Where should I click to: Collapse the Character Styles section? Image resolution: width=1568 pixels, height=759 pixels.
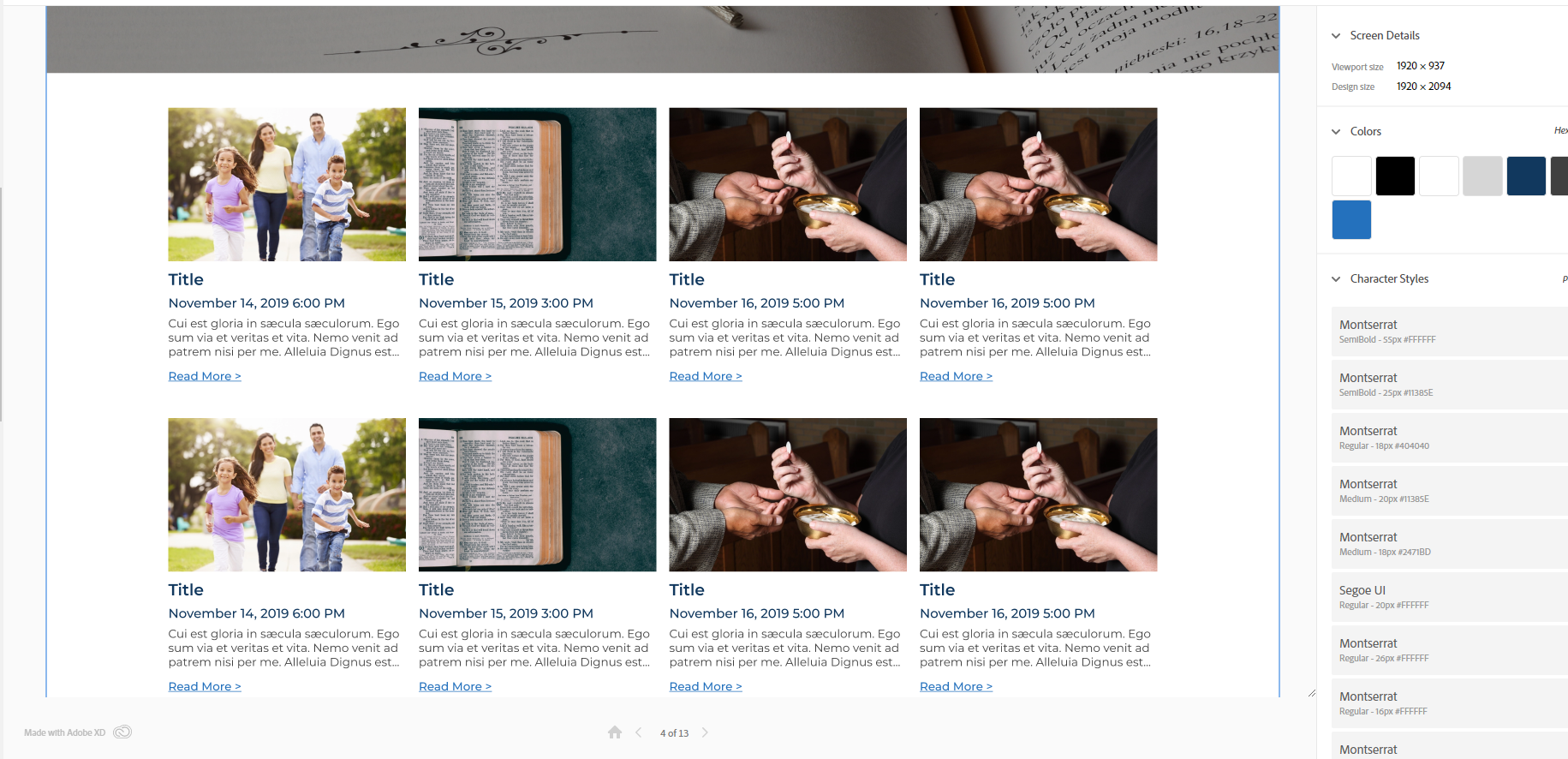point(1336,279)
